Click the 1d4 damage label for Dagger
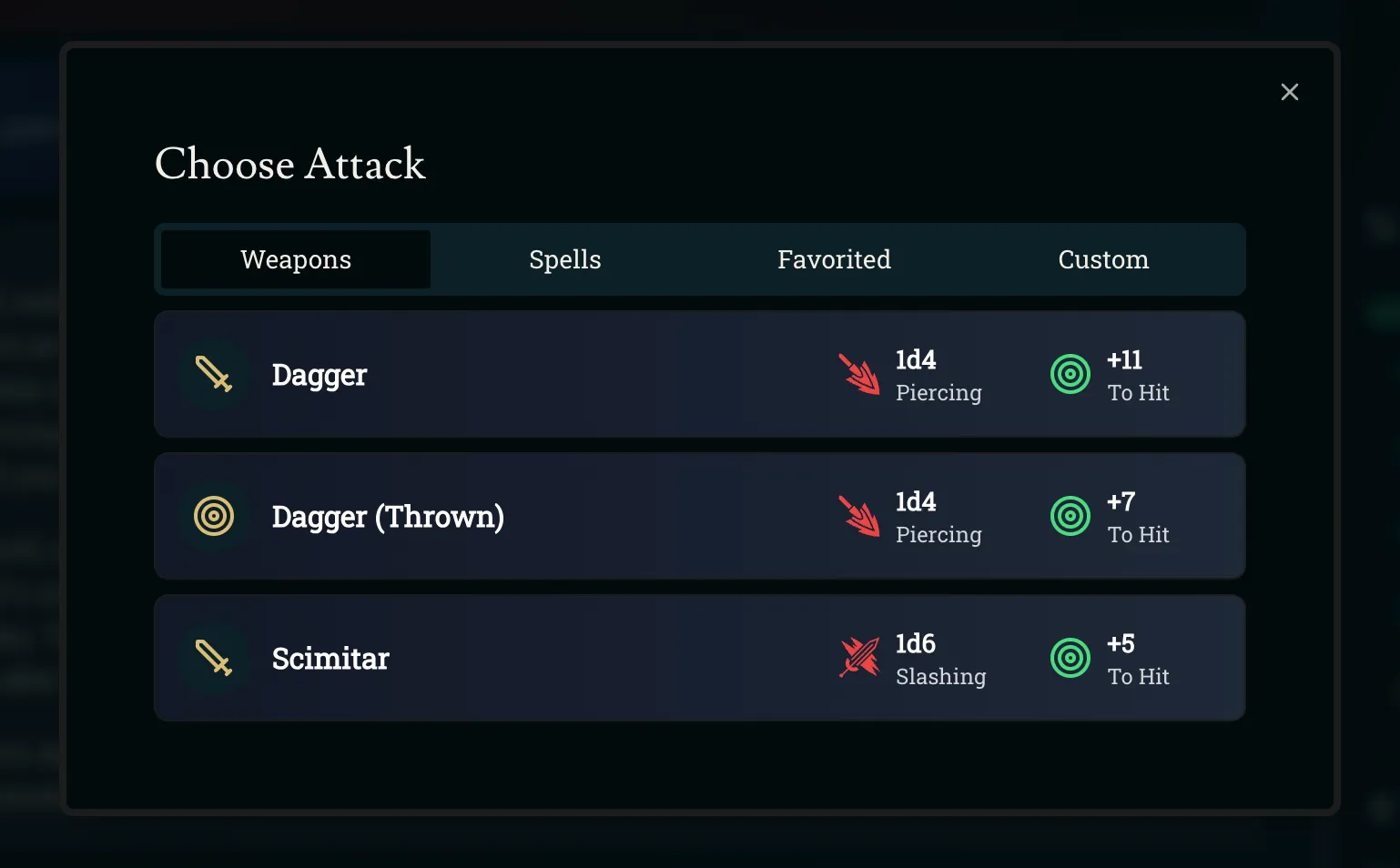Screen dimensions: 1400x868 (x=916, y=360)
